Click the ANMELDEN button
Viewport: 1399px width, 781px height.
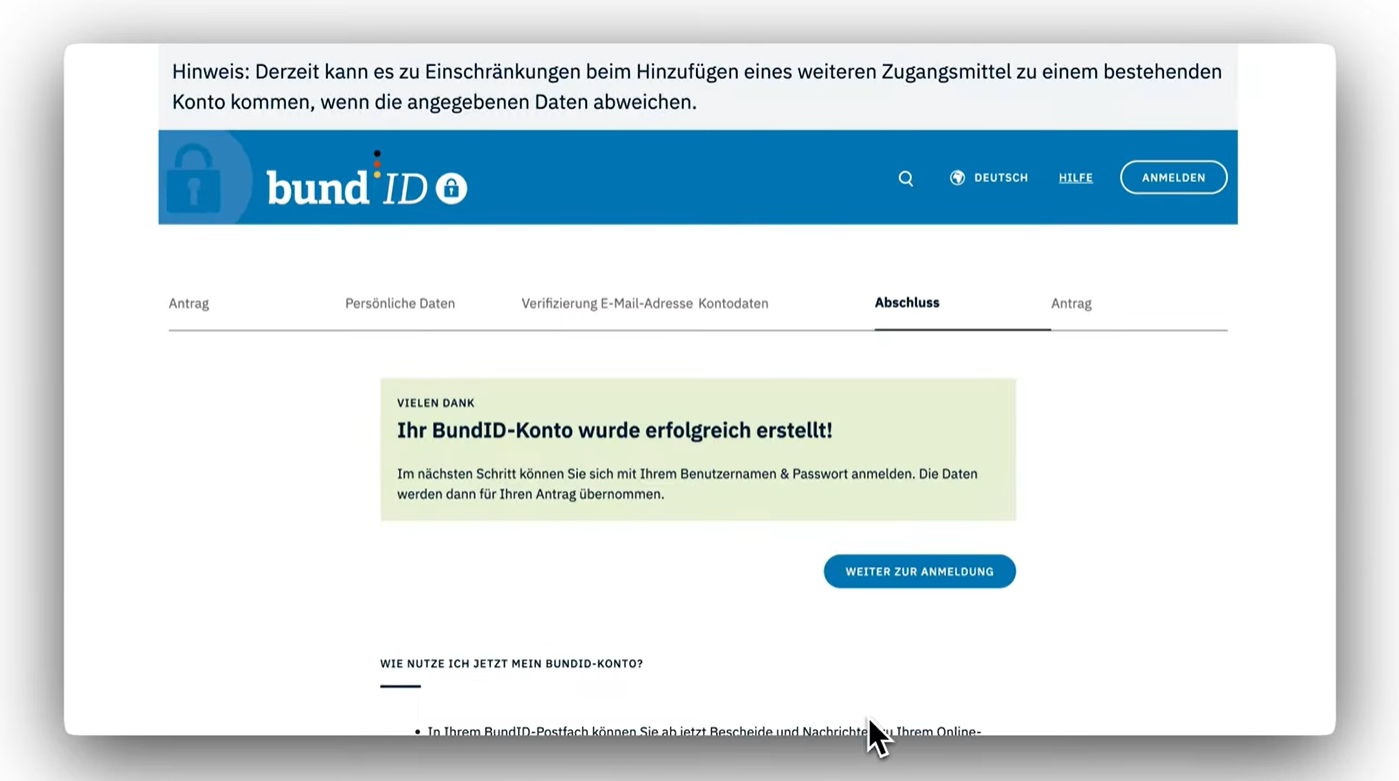pos(1173,177)
